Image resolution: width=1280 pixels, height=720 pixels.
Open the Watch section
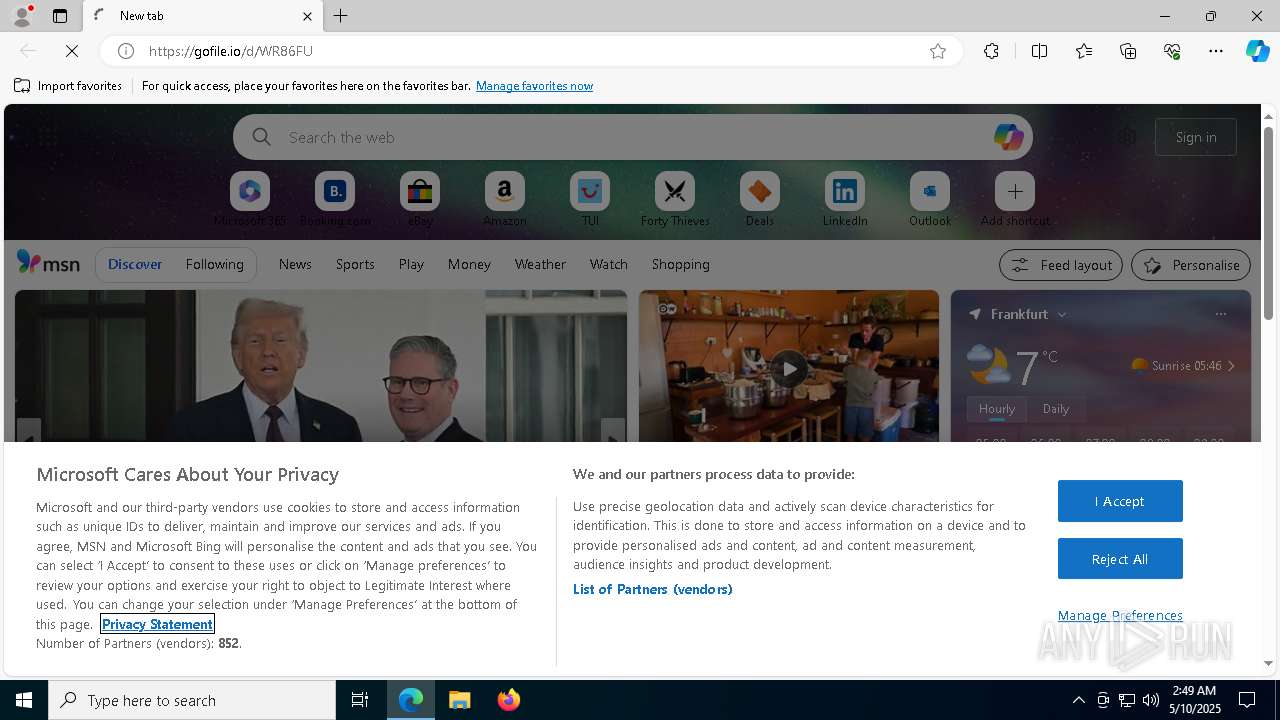pos(609,264)
